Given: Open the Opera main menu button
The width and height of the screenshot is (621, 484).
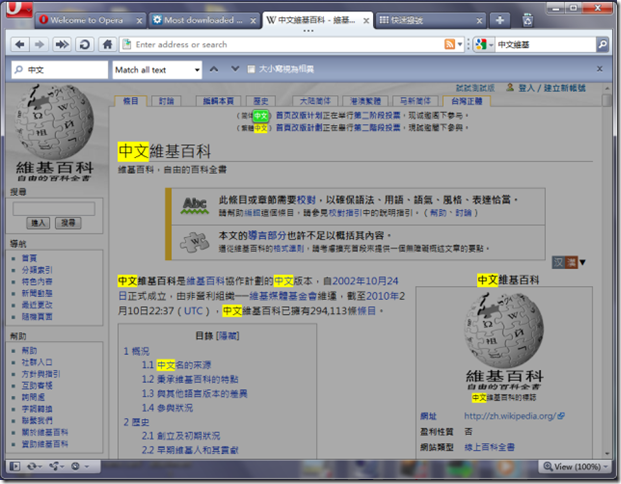Looking at the screenshot, I should (x=19, y=9).
